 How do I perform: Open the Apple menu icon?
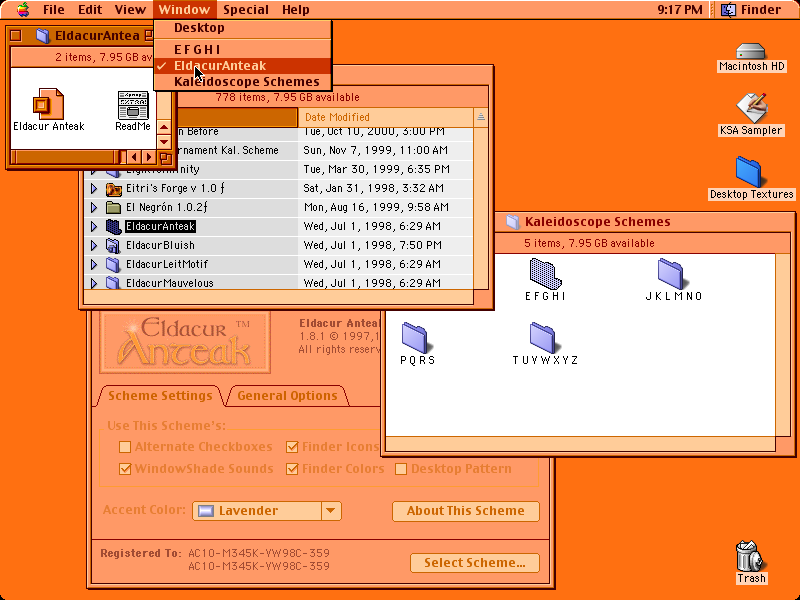(x=23, y=9)
